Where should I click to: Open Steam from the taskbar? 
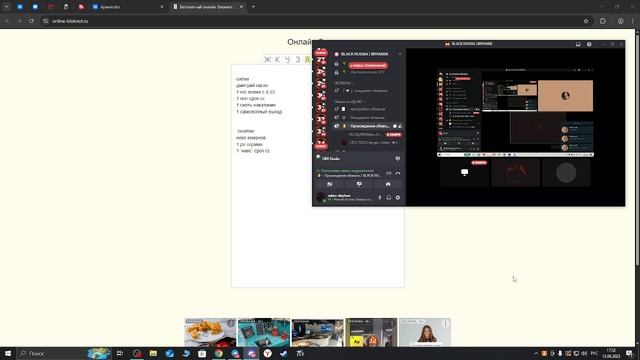click(x=284, y=353)
